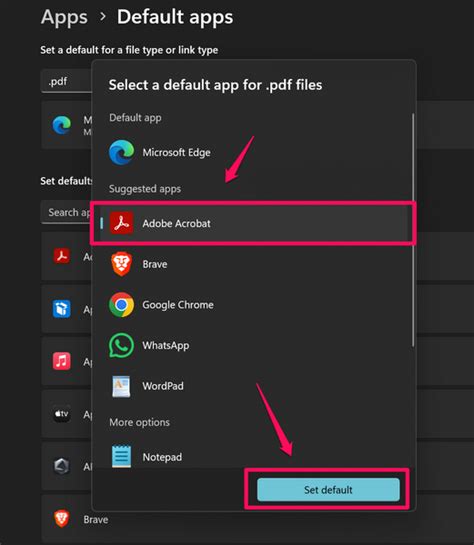Select the Microsoft Edge text label
474x545 pixels.
tap(177, 152)
